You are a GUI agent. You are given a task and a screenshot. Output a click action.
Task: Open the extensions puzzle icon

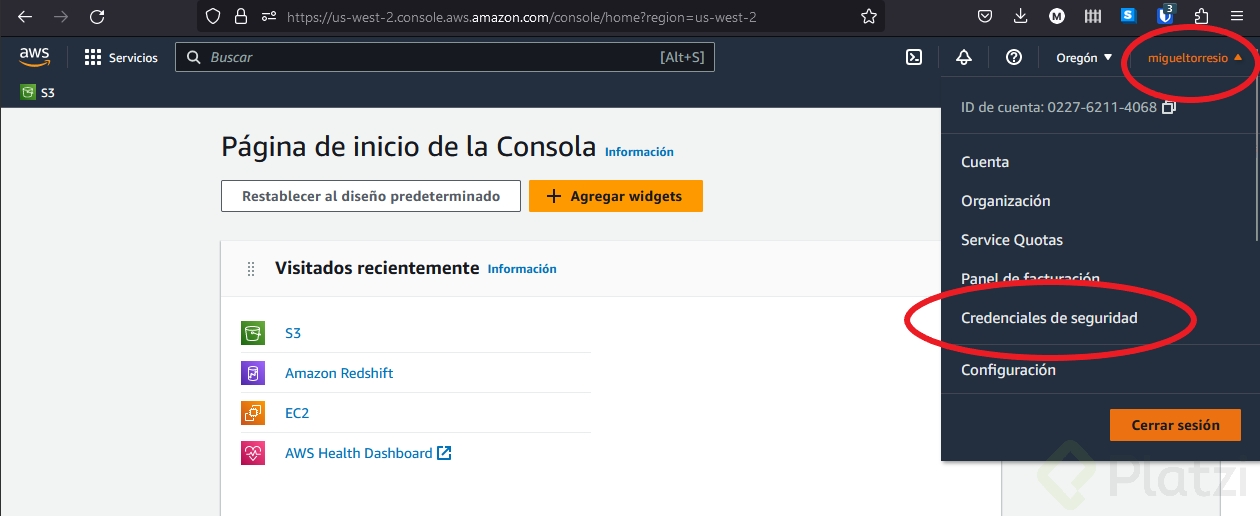pos(1201,16)
